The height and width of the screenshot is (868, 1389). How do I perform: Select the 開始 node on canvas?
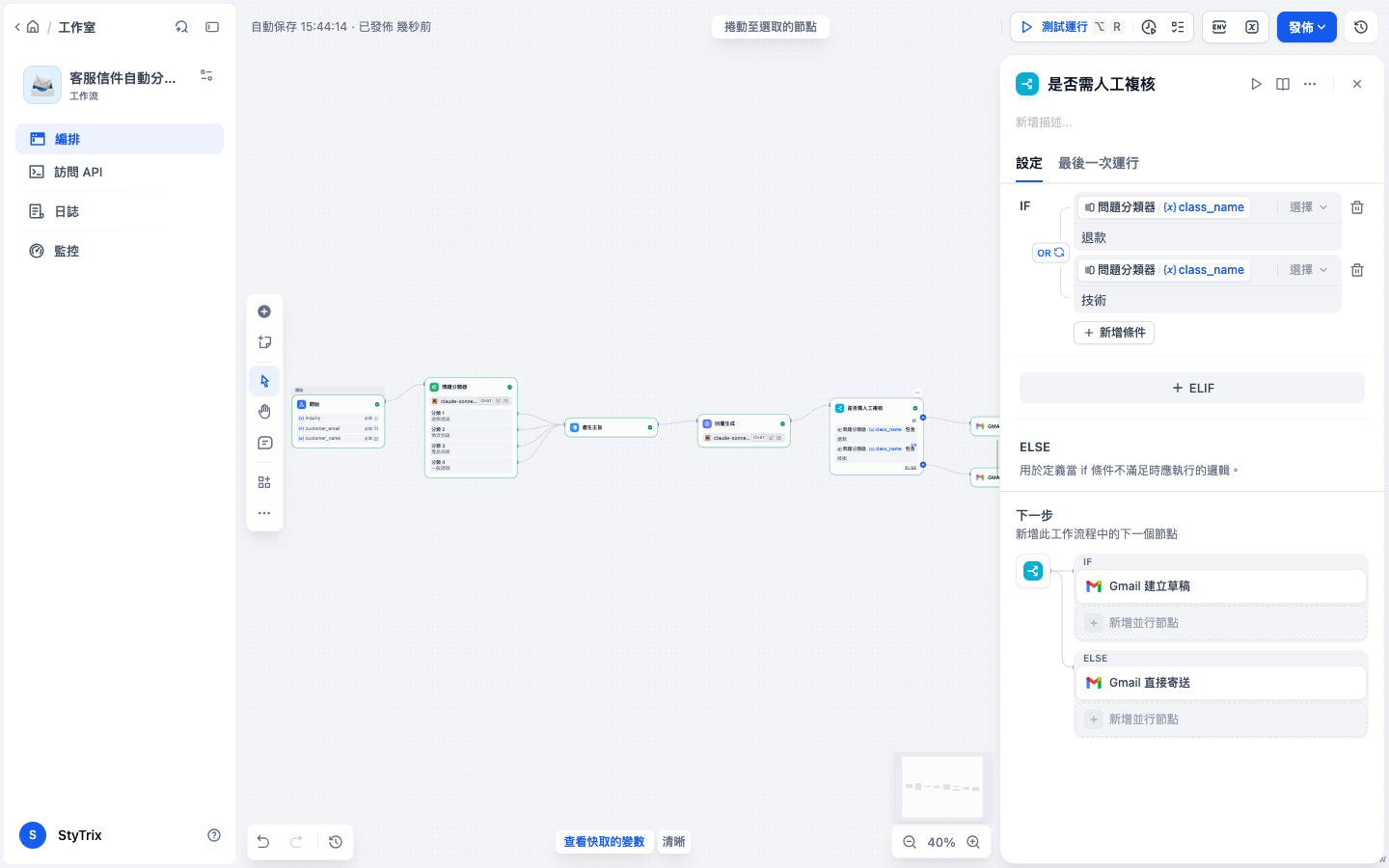click(x=339, y=421)
